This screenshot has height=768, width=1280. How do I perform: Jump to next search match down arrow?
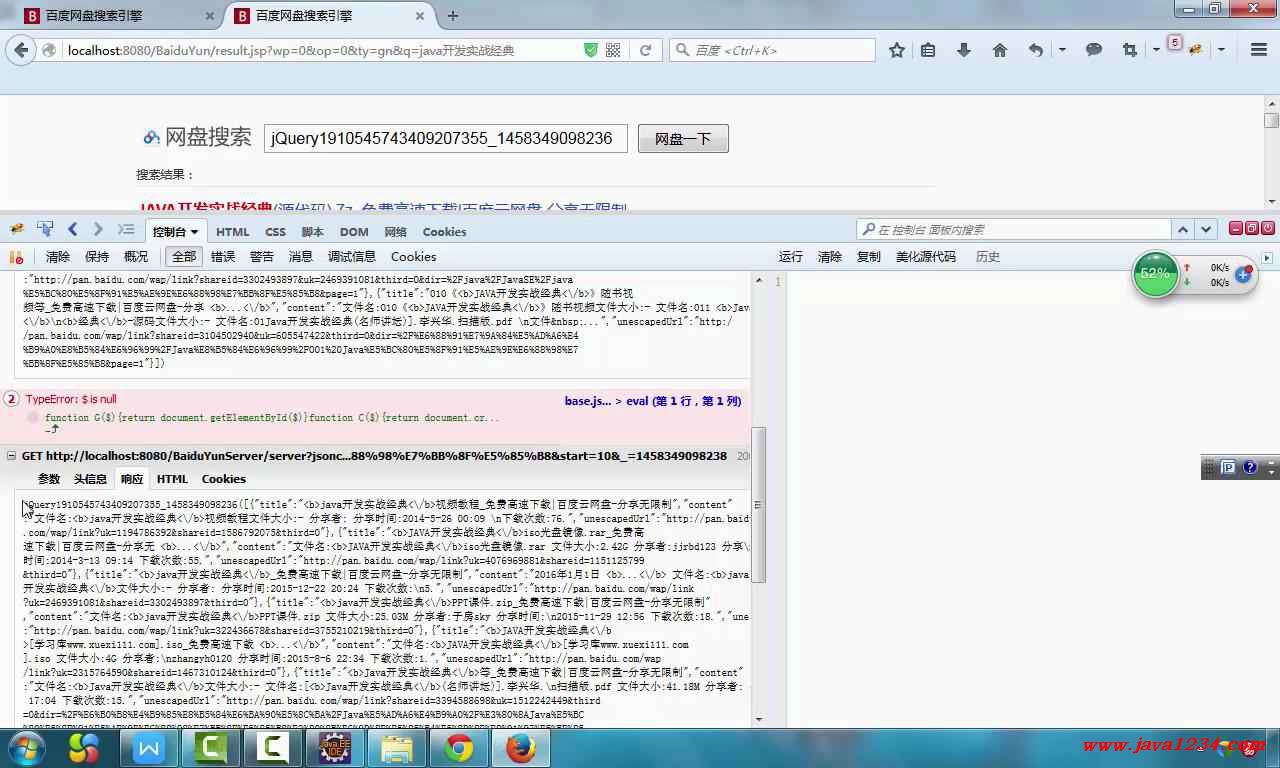coord(1206,230)
